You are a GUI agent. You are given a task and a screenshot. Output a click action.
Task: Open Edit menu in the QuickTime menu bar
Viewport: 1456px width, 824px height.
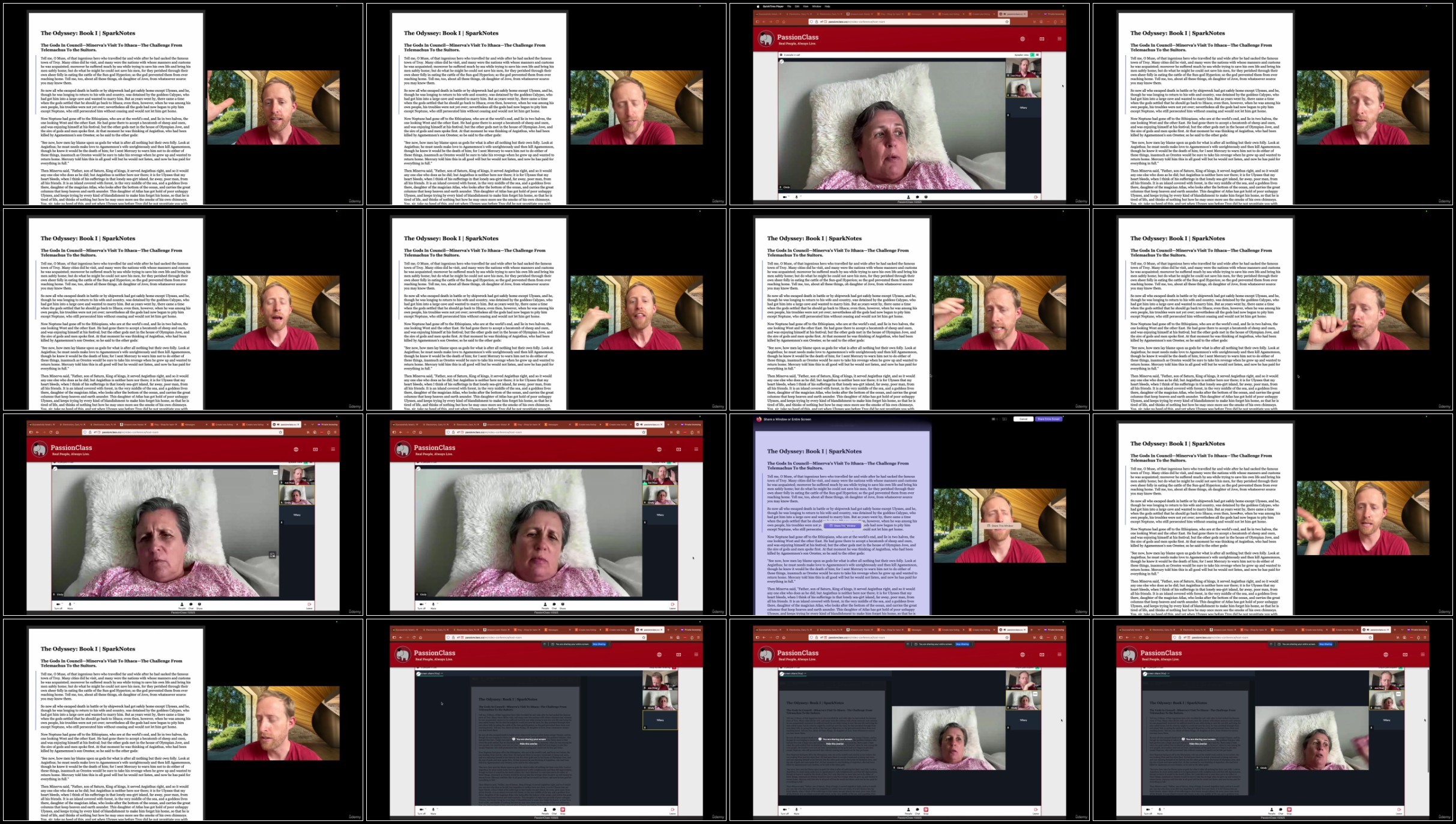coord(797,6)
